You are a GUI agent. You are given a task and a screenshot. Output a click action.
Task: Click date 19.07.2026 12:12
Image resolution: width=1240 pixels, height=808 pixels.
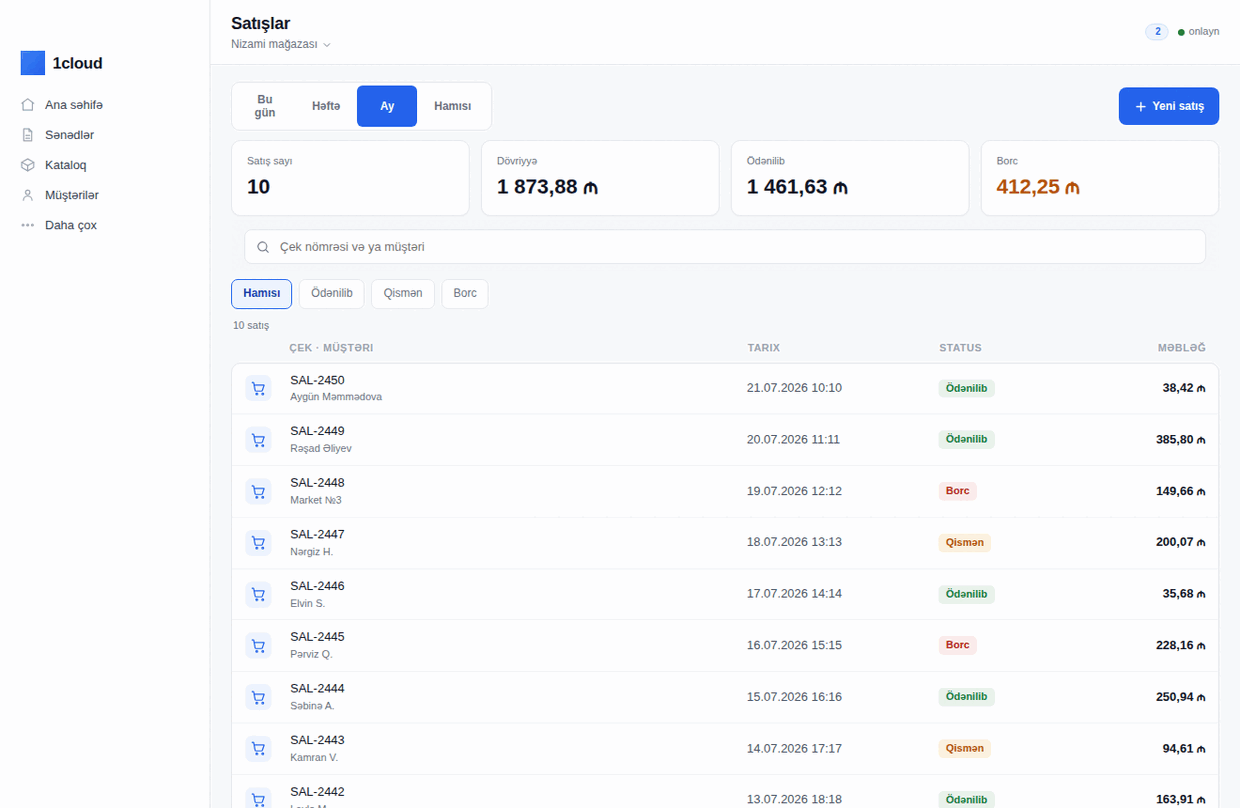click(x=795, y=491)
